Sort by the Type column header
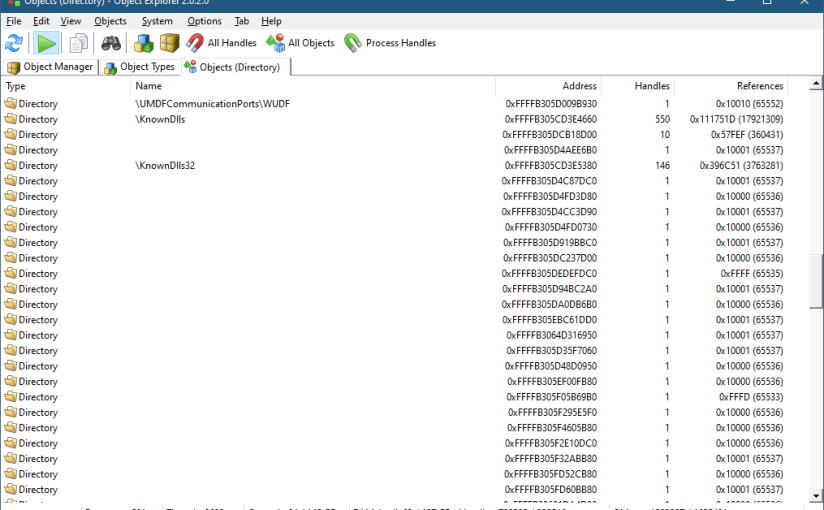This screenshot has height=510, width=824. pos(66,86)
